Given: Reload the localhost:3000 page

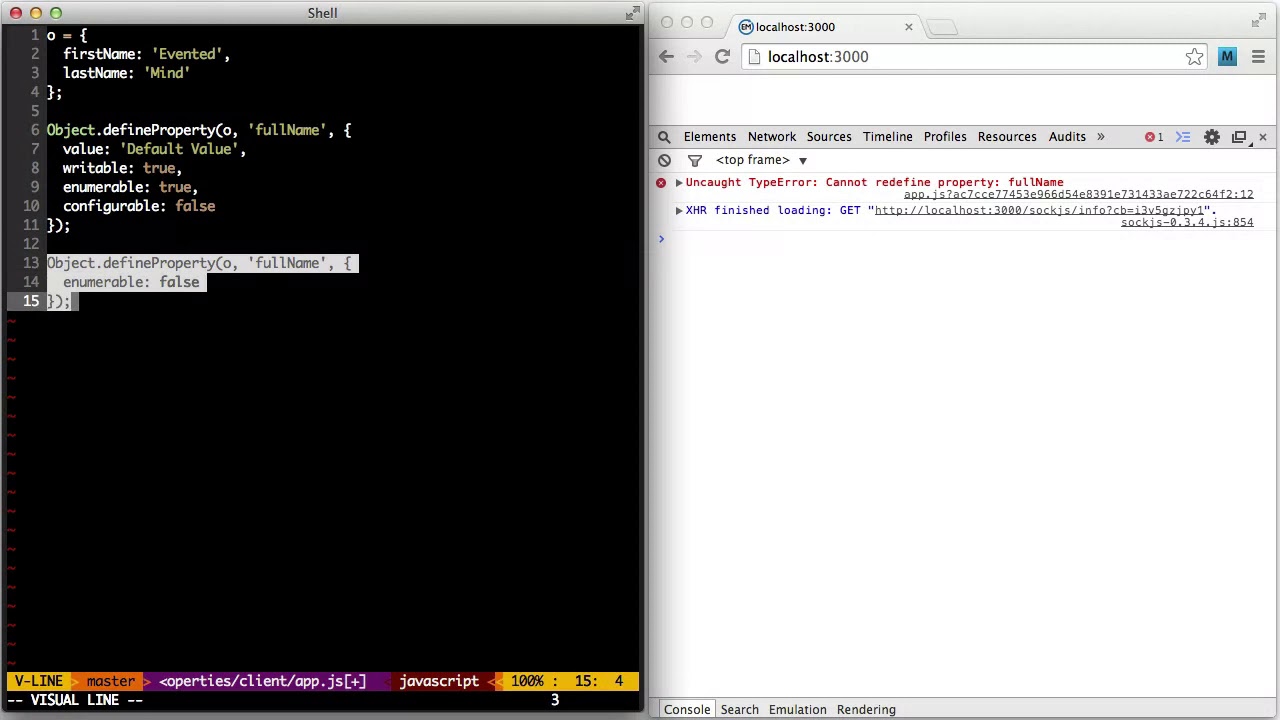Looking at the screenshot, I should 722,57.
